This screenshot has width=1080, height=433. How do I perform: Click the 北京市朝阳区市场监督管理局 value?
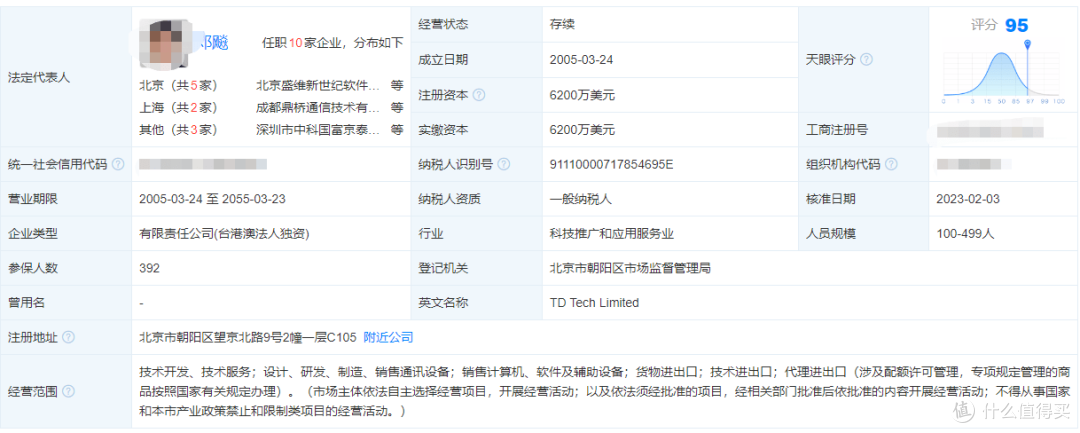tap(630, 268)
